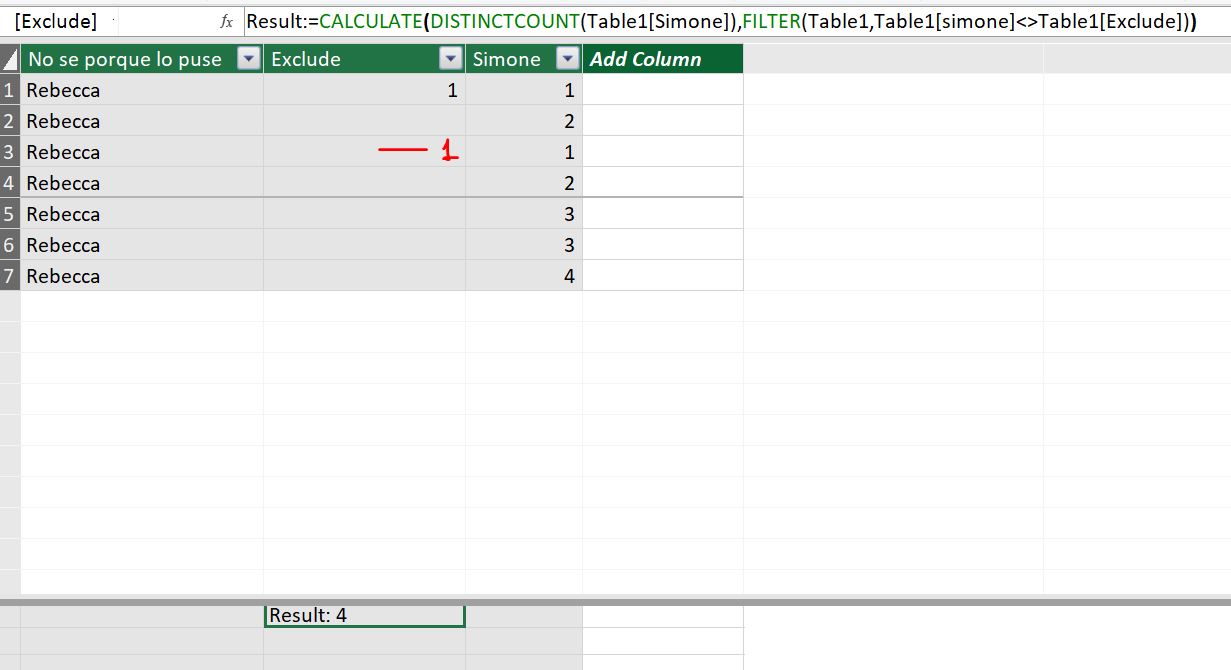Select the Exclude column header
This screenshot has width=1231, height=670.
[x=364, y=59]
